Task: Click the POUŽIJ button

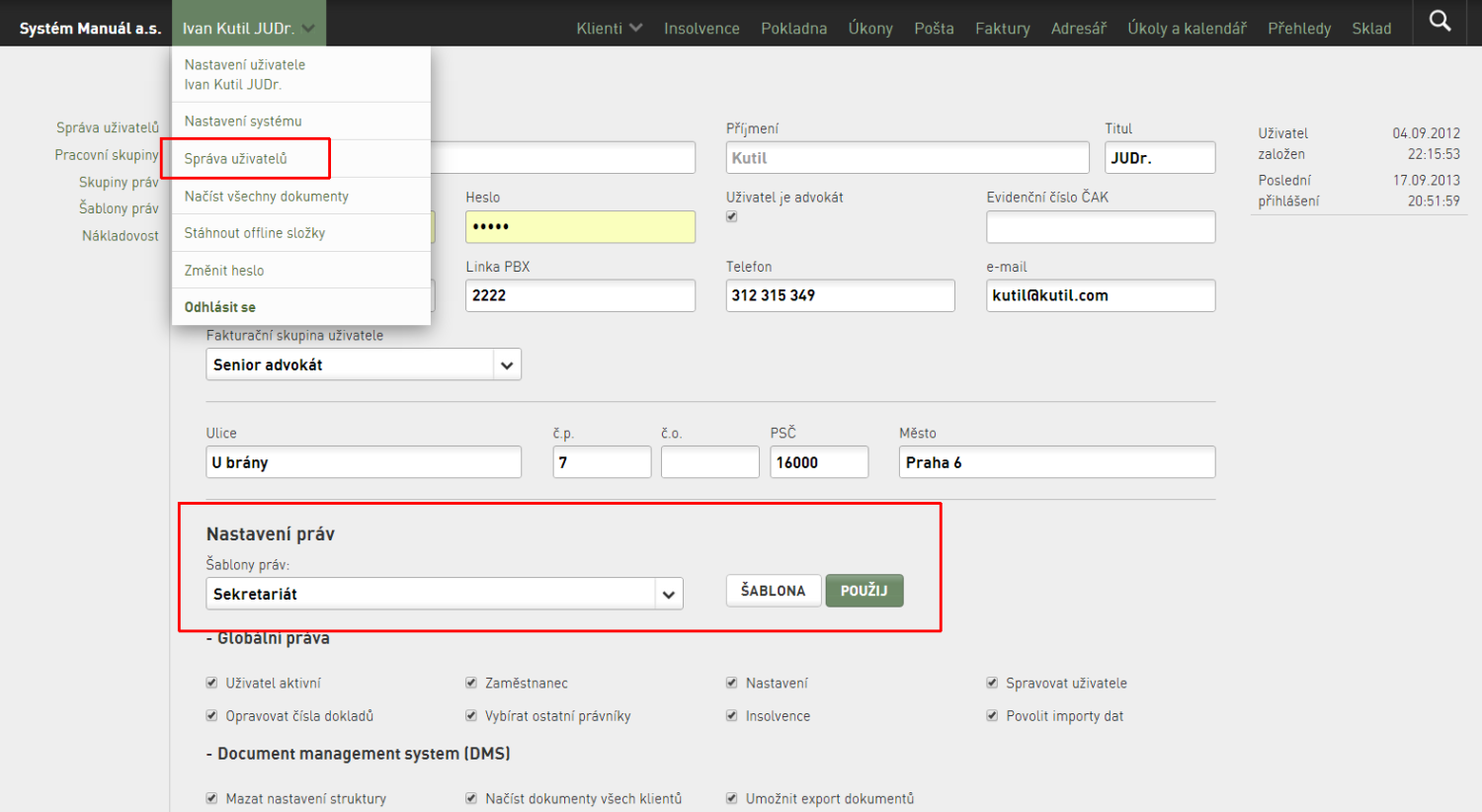Action: tap(864, 591)
